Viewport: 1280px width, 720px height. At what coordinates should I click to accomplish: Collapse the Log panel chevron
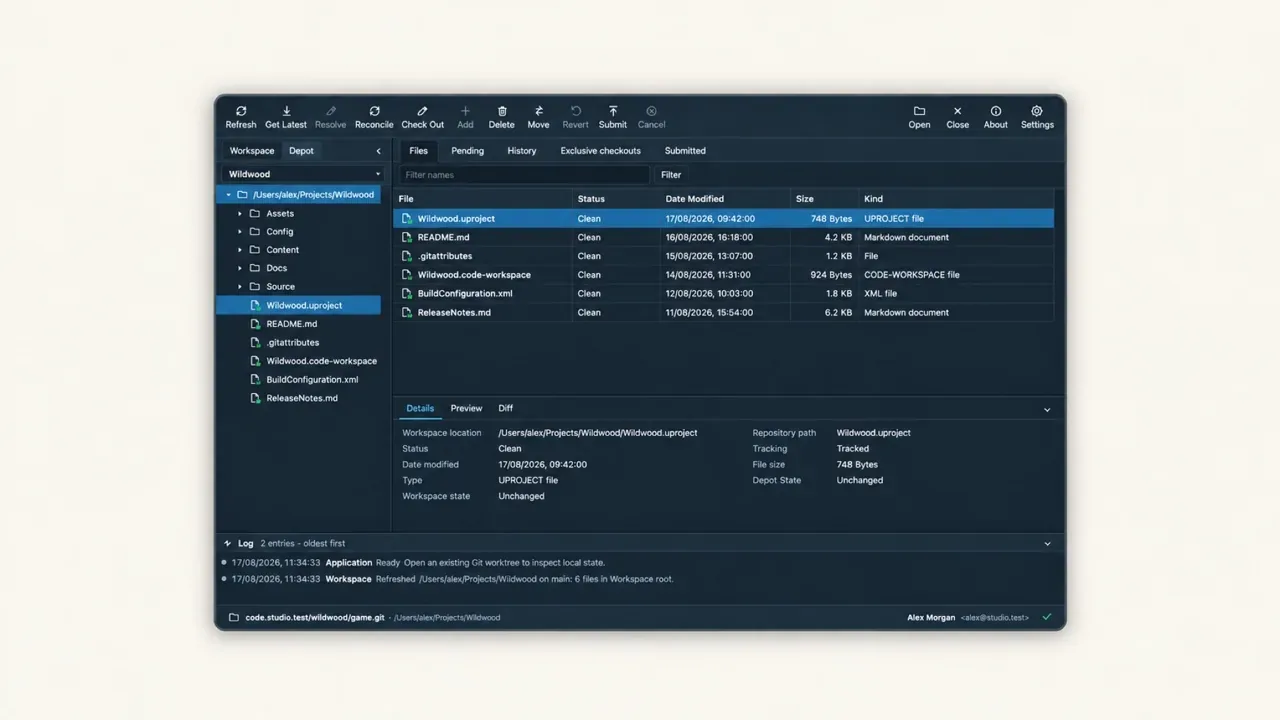[1047, 544]
